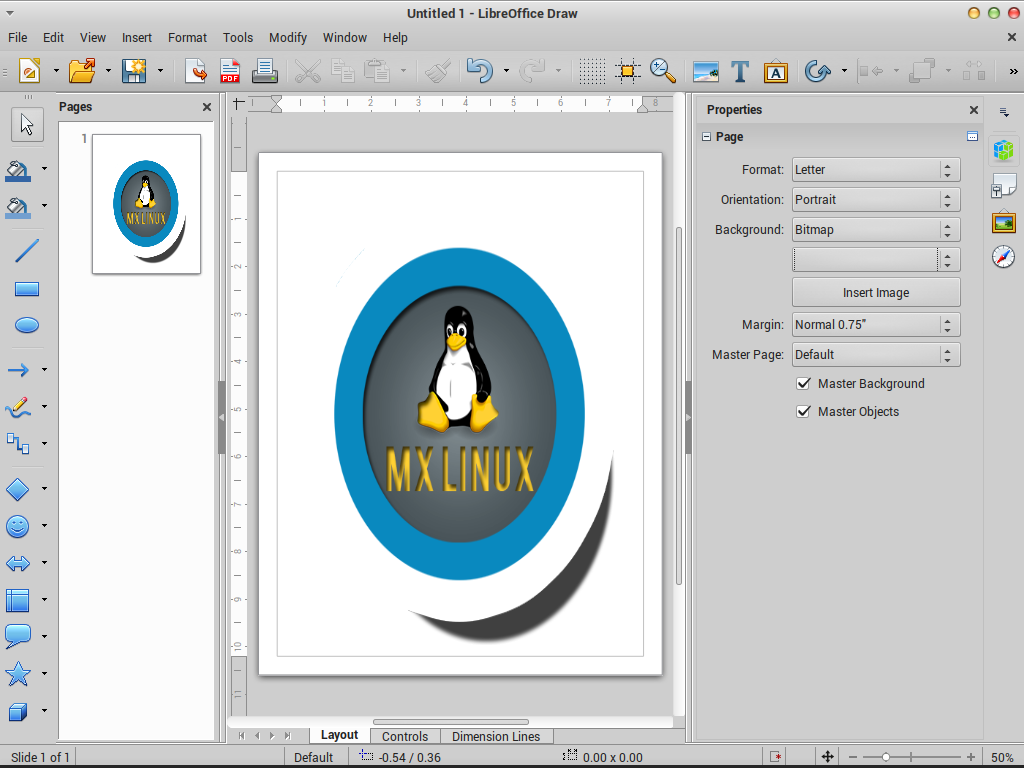Open the File menu
Image resolution: width=1024 pixels, height=768 pixels.
pos(18,38)
